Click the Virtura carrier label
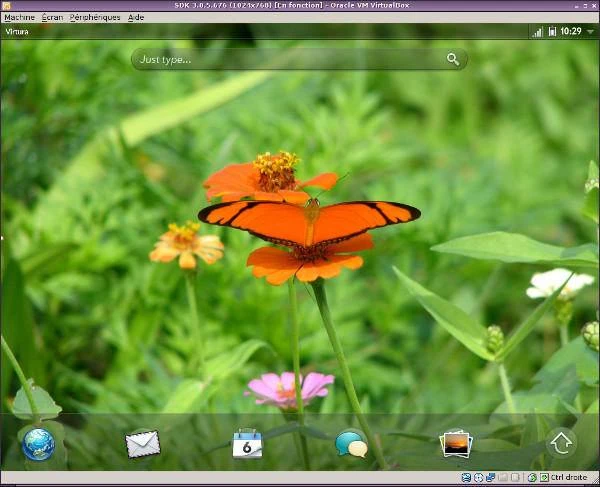 coord(17,32)
